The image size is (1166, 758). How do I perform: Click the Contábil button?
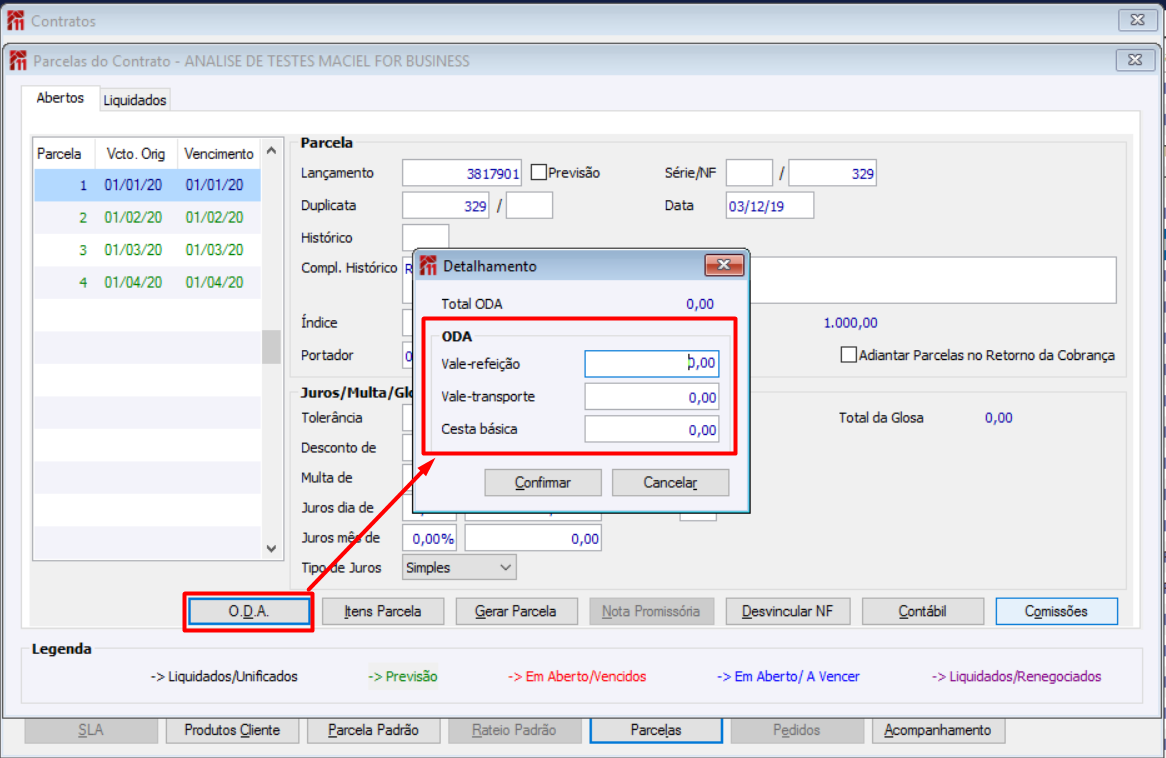pyautogui.click(x=923, y=611)
